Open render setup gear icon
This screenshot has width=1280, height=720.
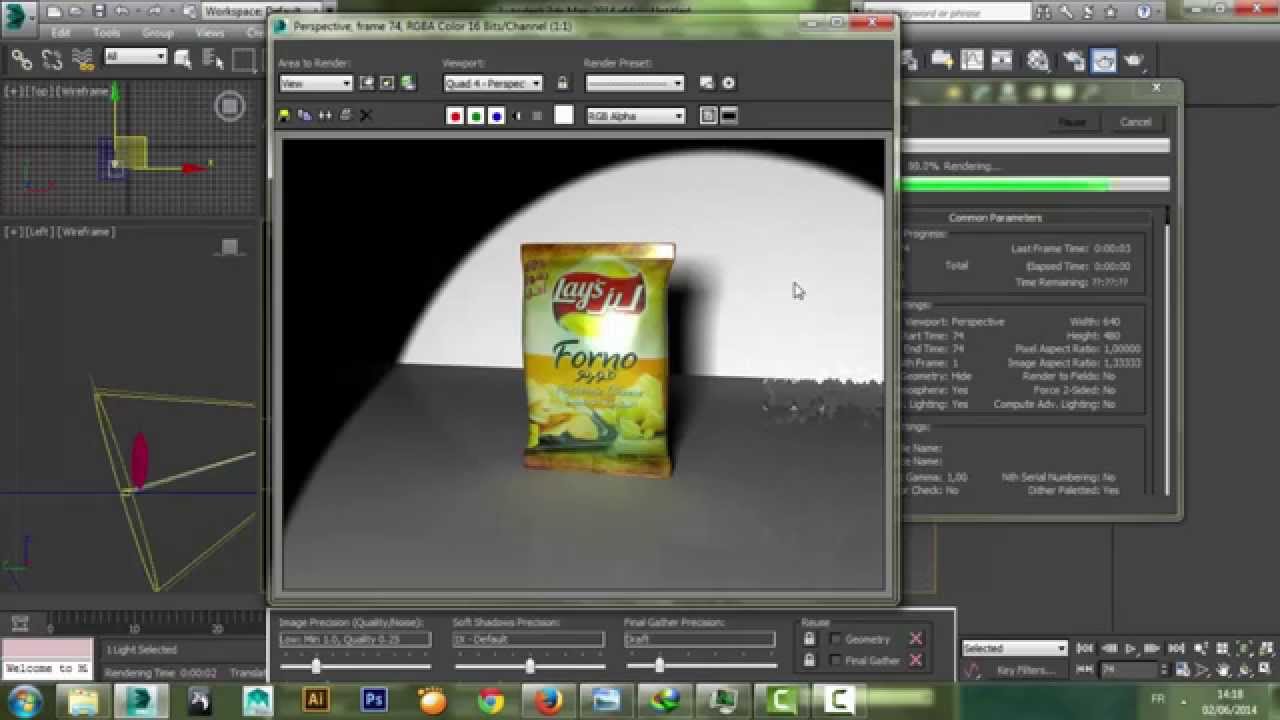tap(728, 84)
